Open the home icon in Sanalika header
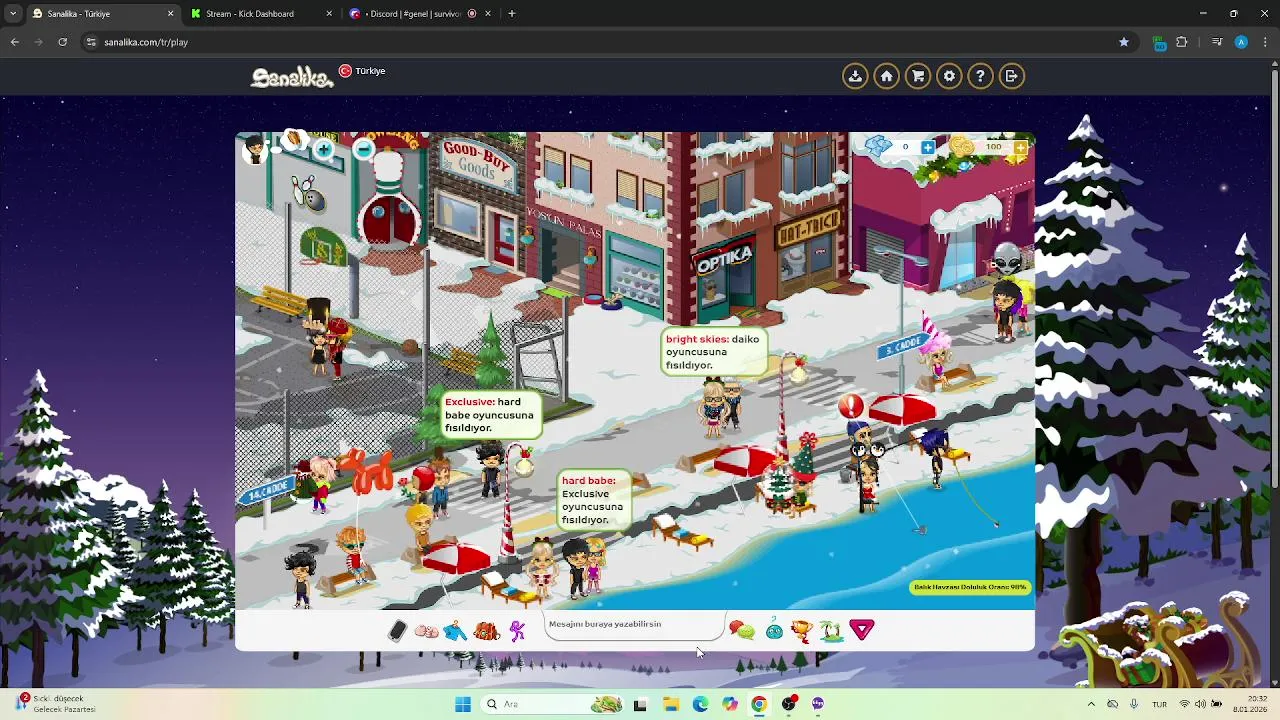 [886, 76]
